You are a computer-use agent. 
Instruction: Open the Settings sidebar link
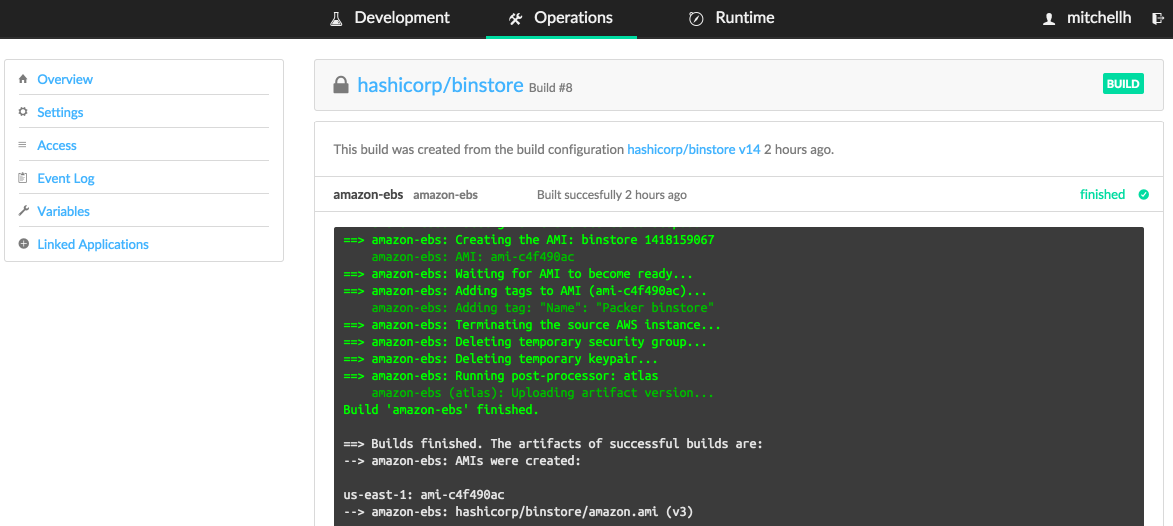click(61, 112)
